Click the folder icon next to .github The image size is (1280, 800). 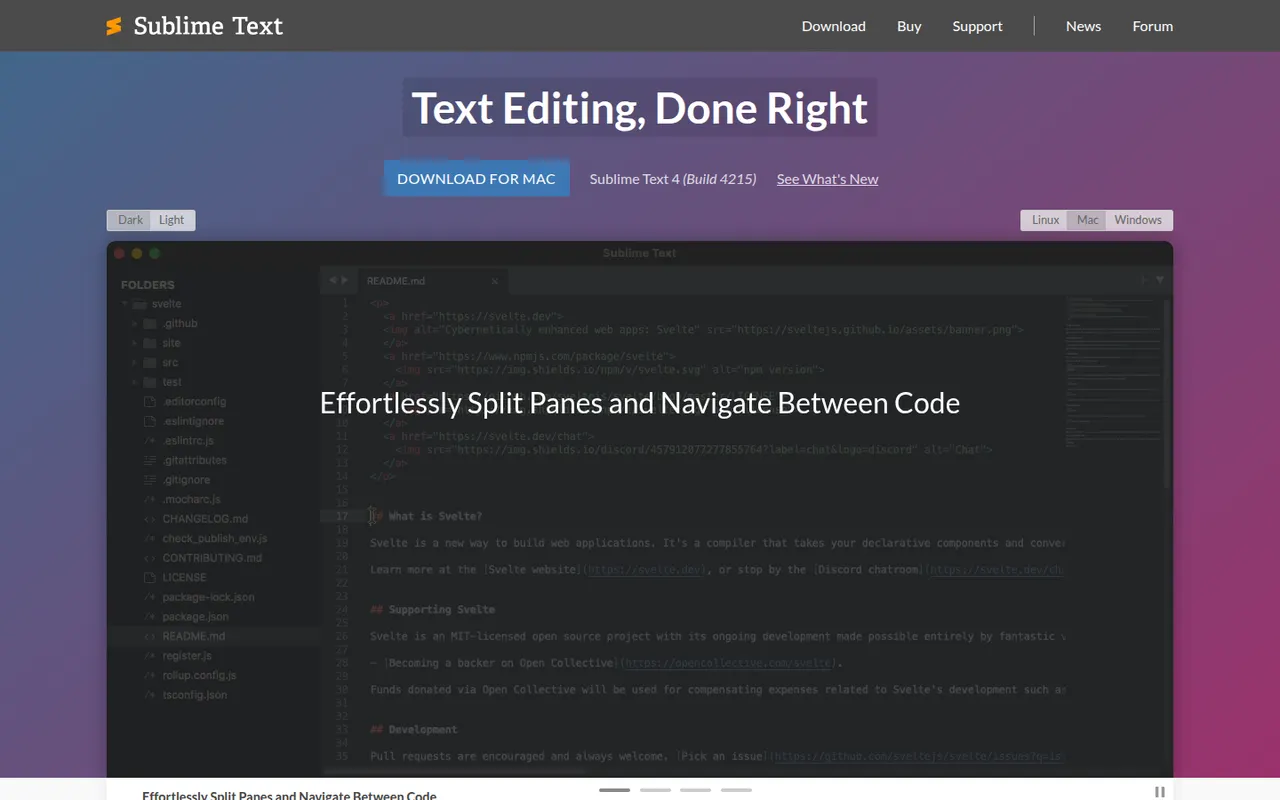pos(151,324)
